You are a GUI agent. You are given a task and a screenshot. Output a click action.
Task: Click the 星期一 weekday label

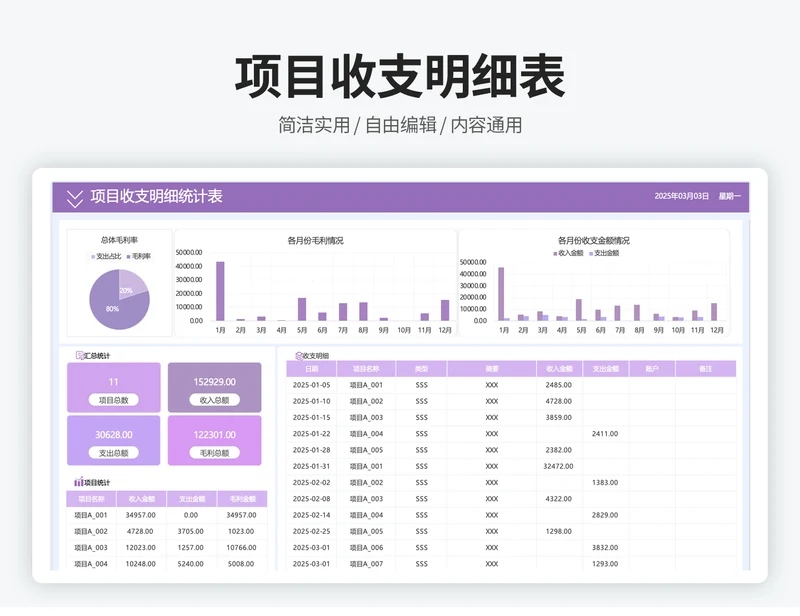pos(730,196)
